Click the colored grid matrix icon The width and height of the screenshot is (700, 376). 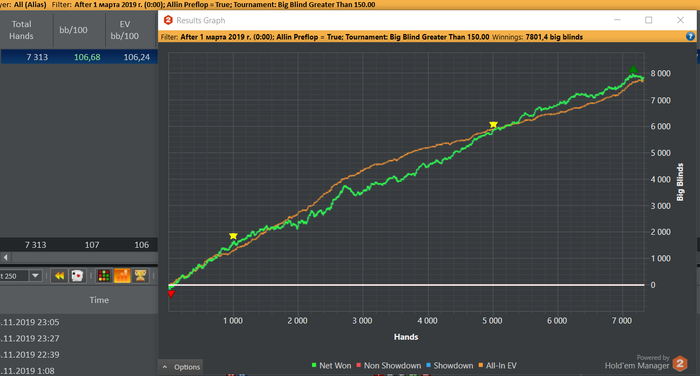click(104, 276)
